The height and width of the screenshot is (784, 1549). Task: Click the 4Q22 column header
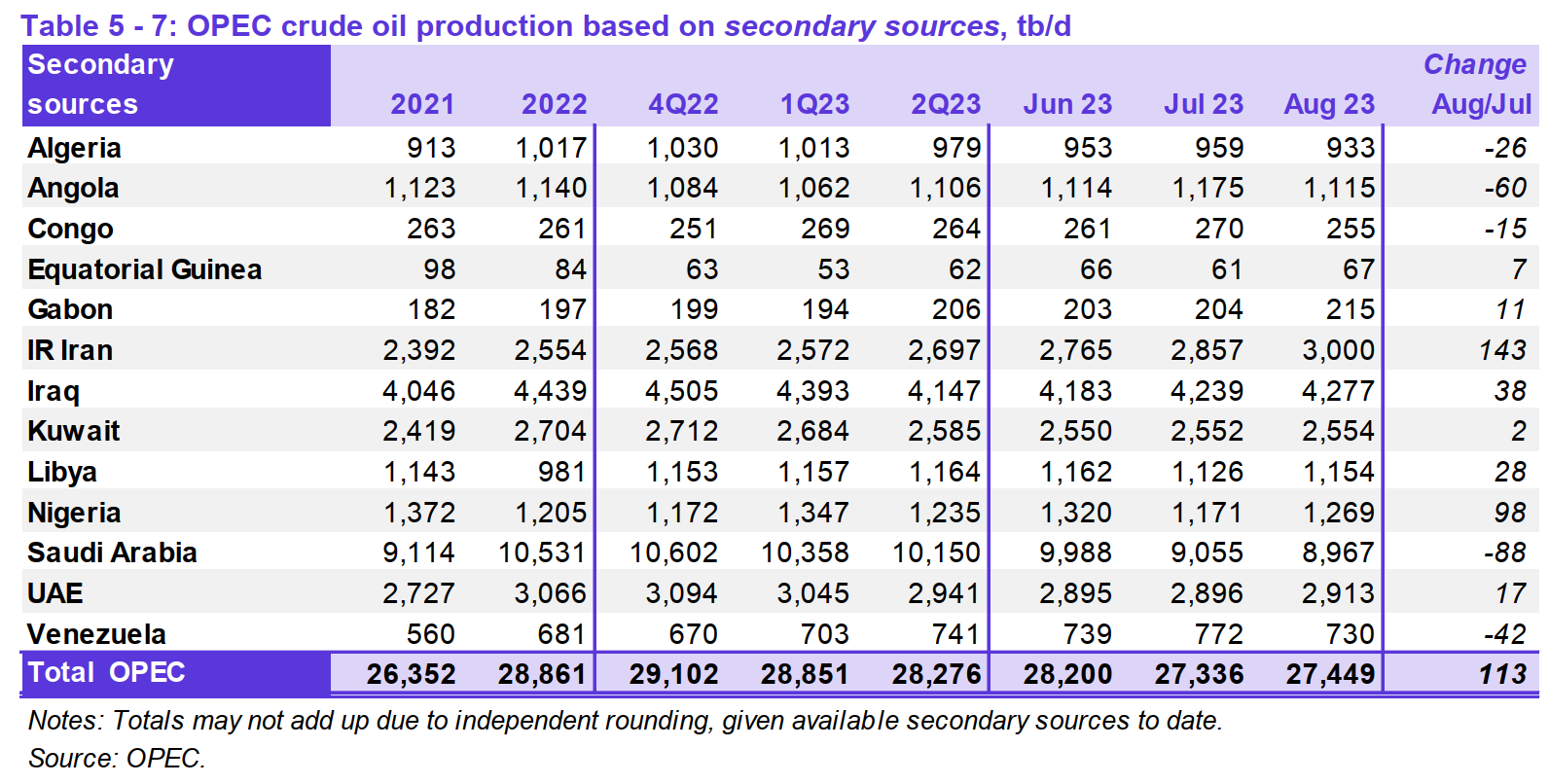(x=683, y=104)
